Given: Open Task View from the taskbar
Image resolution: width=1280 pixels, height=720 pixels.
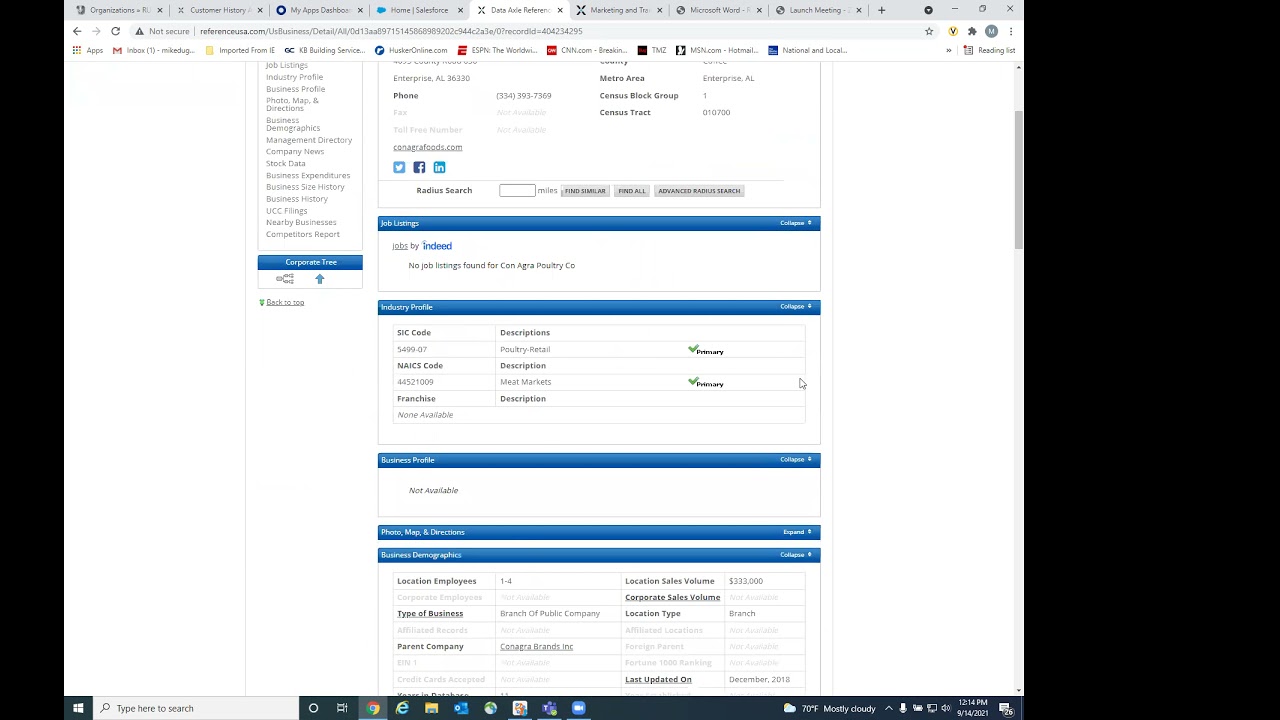Looking at the screenshot, I should [x=342, y=708].
